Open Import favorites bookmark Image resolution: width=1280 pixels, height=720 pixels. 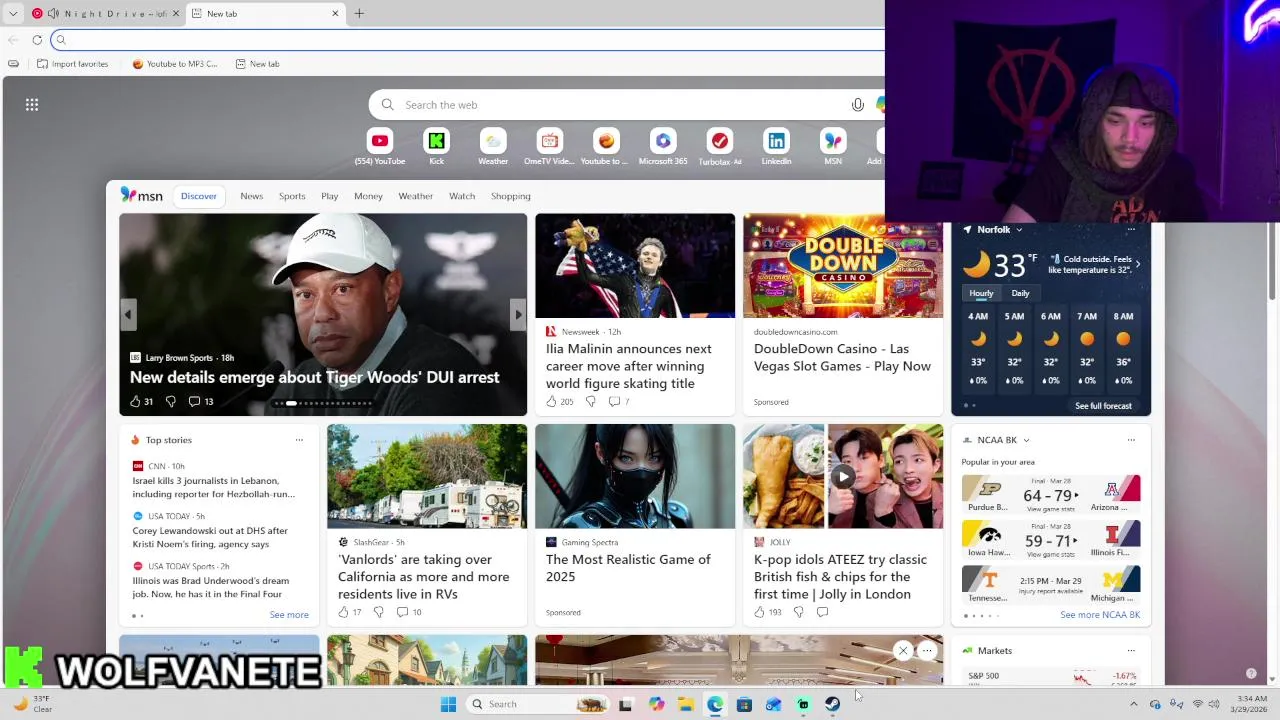pos(72,64)
